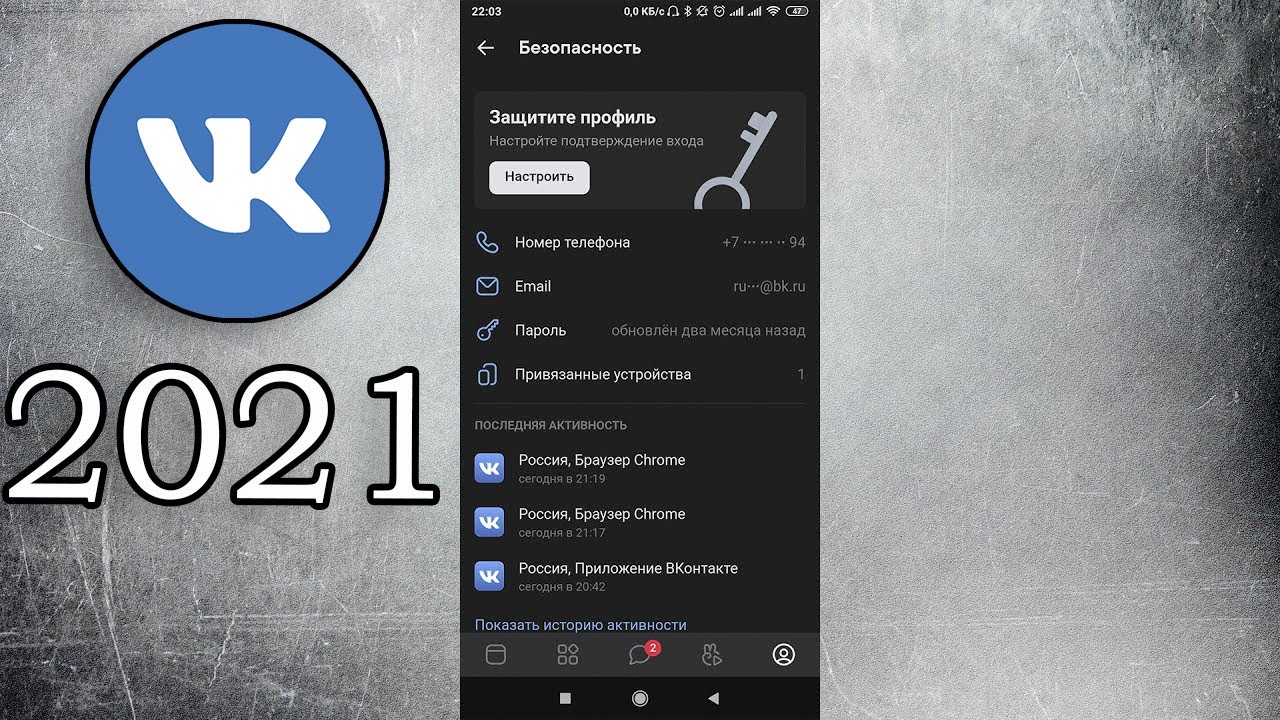Tap the linked devices count 1
The width and height of the screenshot is (1280, 720).
coord(801,374)
